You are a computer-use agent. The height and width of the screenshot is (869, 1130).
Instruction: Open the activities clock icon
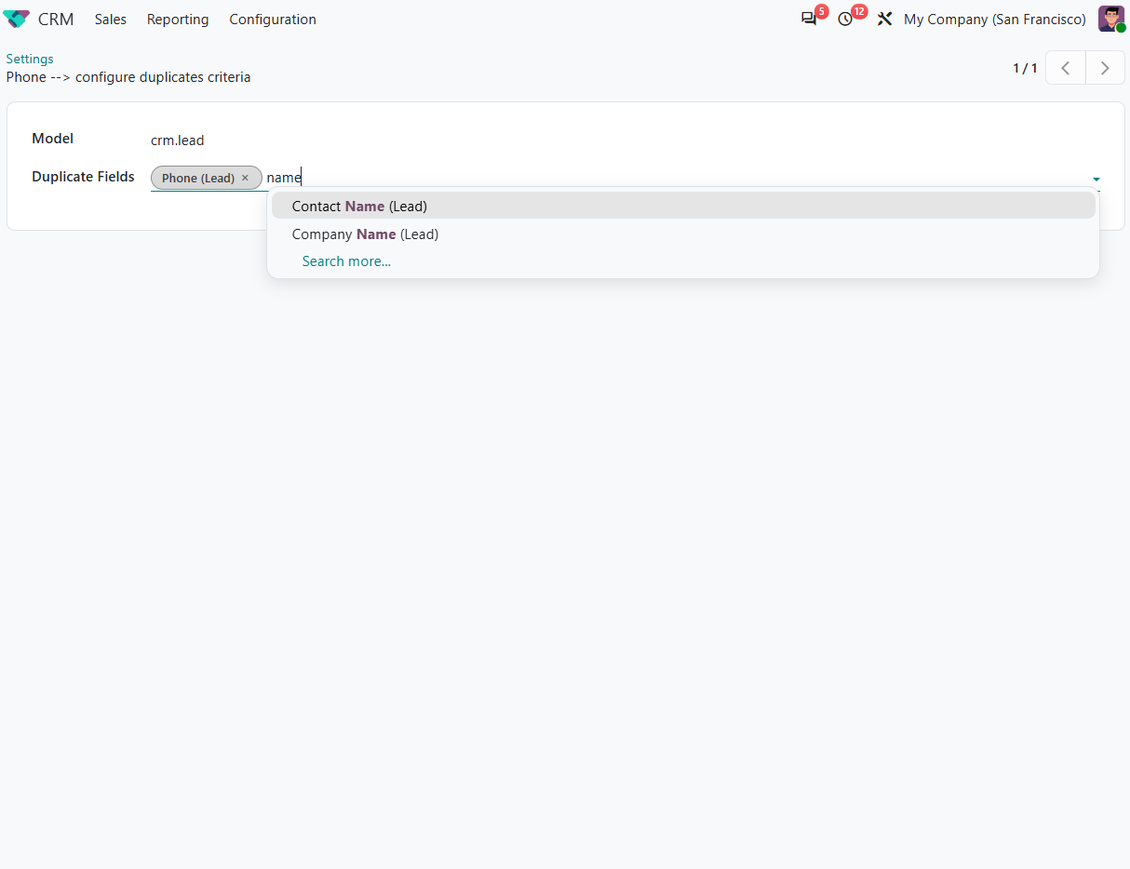[x=845, y=19]
